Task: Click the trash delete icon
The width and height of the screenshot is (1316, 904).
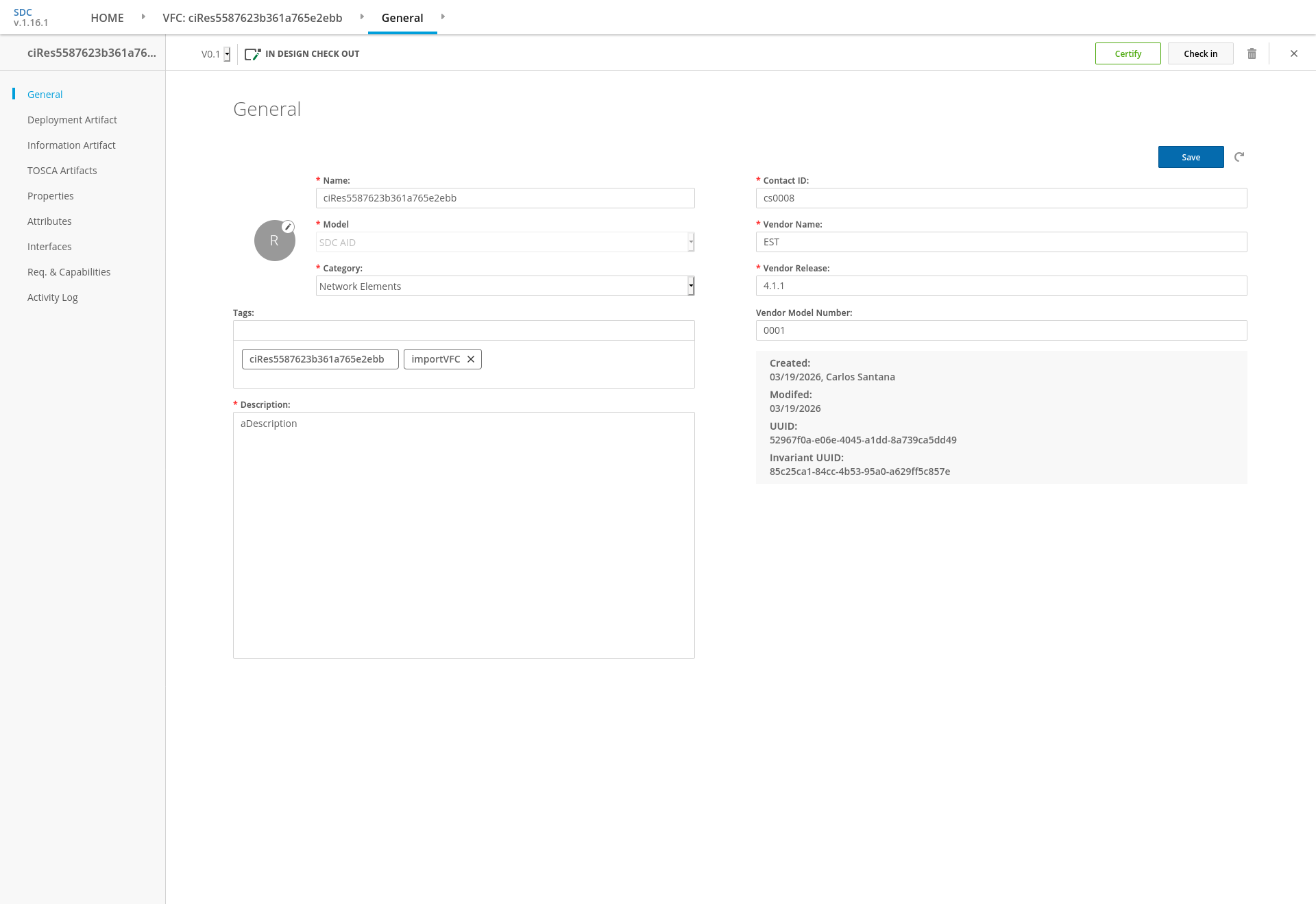Action: click(x=1252, y=53)
